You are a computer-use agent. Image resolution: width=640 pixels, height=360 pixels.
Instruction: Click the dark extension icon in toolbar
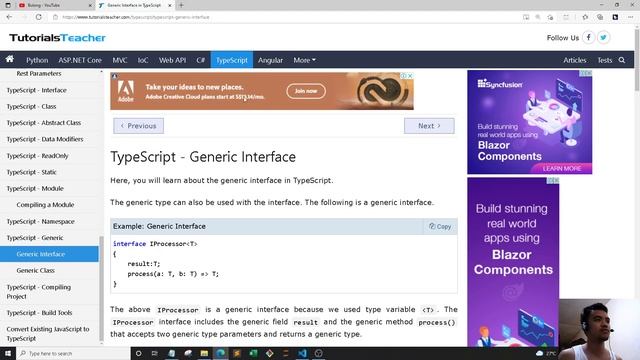point(615,17)
